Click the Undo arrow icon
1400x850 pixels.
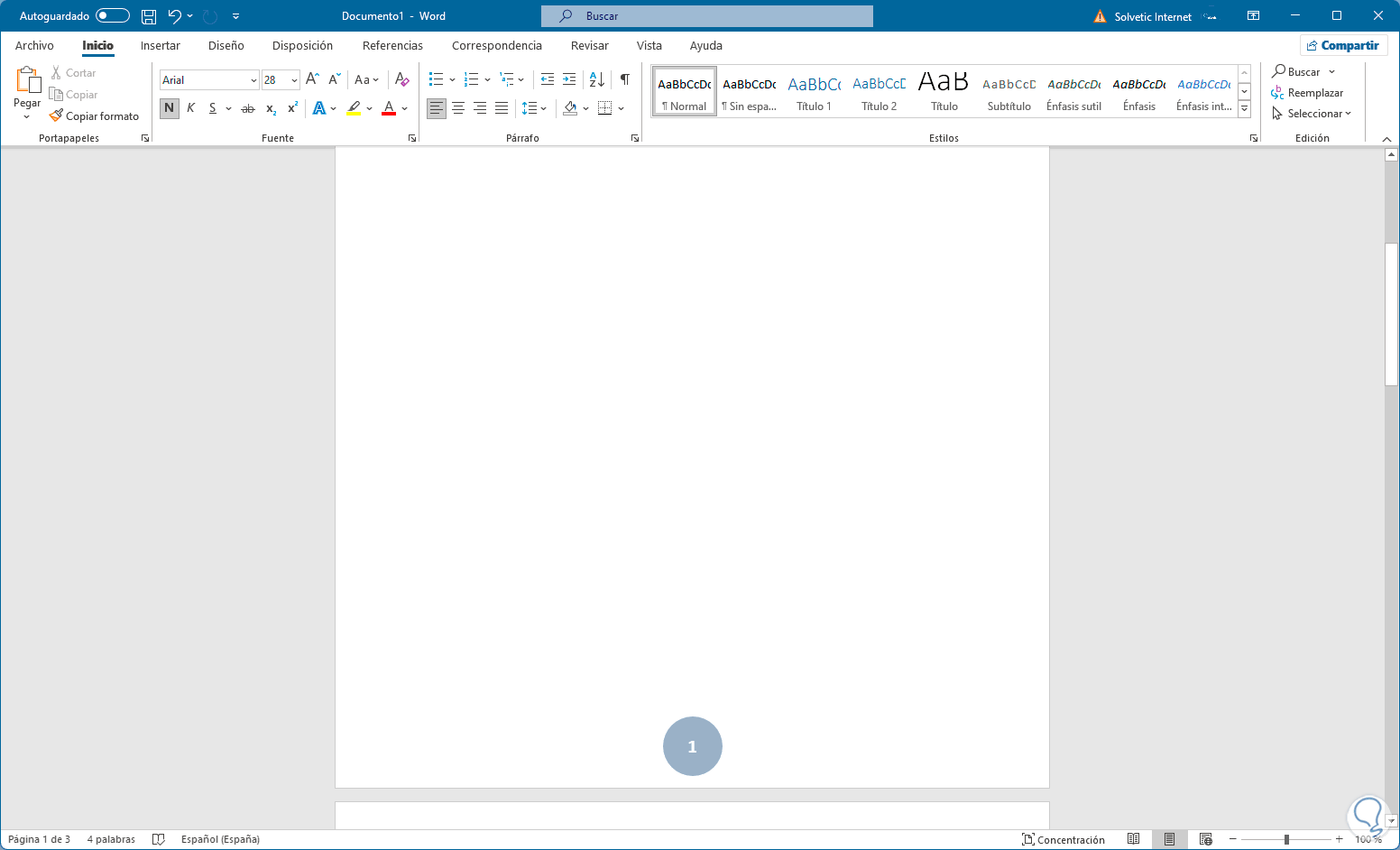[x=174, y=16]
